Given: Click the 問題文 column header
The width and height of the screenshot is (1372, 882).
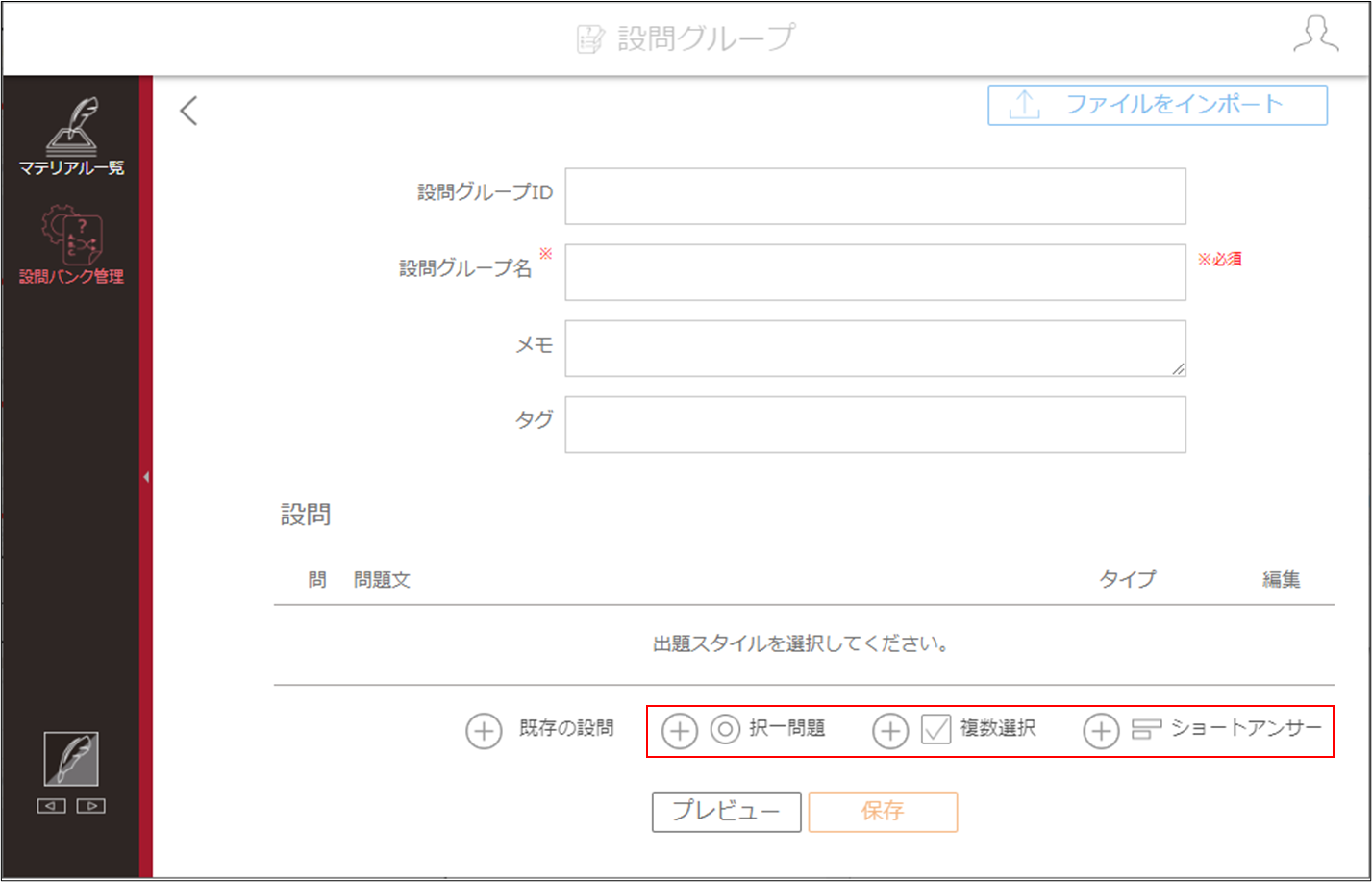Looking at the screenshot, I should [x=383, y=580].
